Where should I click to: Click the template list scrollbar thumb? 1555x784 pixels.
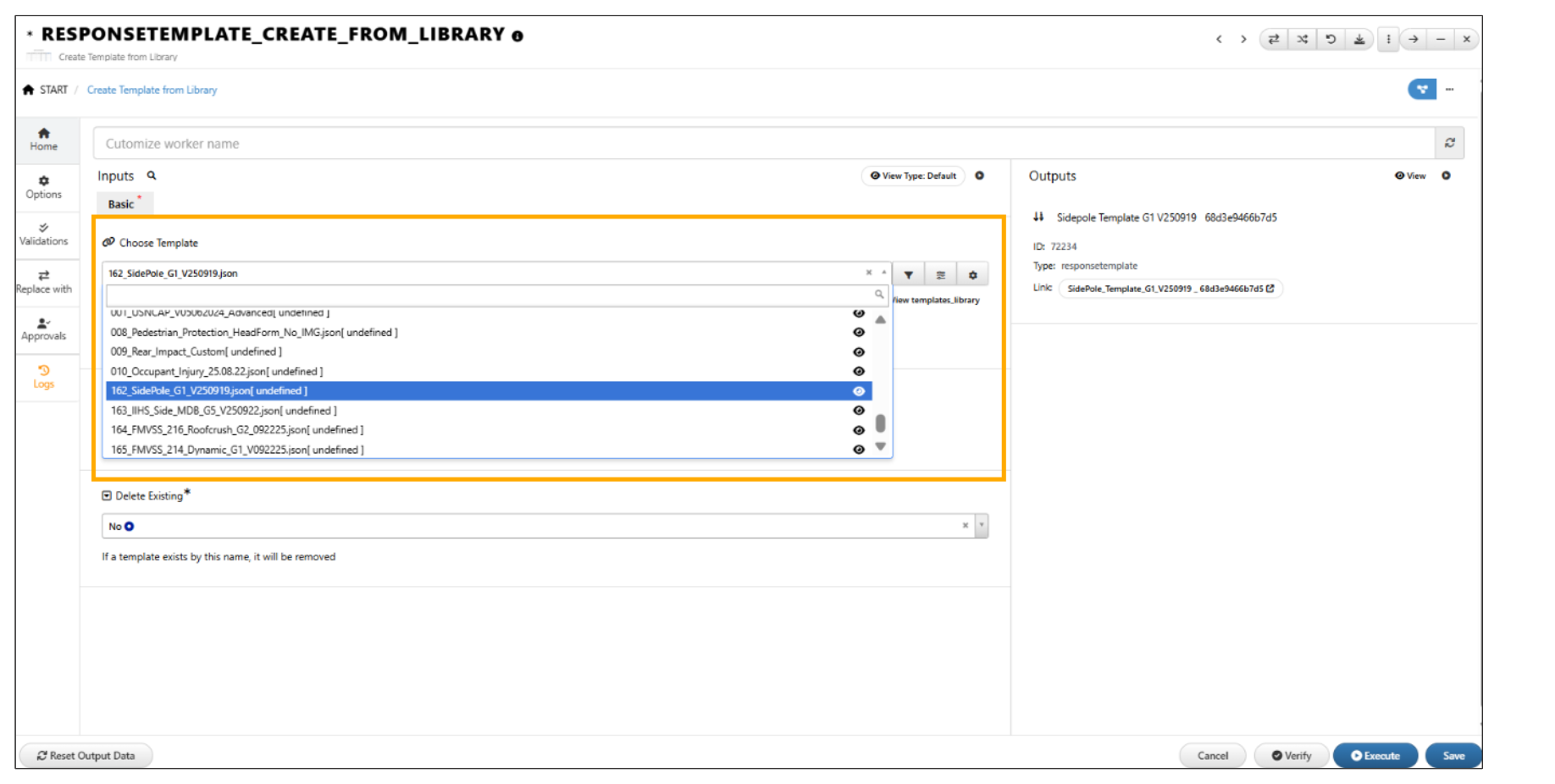coord(880,422)
